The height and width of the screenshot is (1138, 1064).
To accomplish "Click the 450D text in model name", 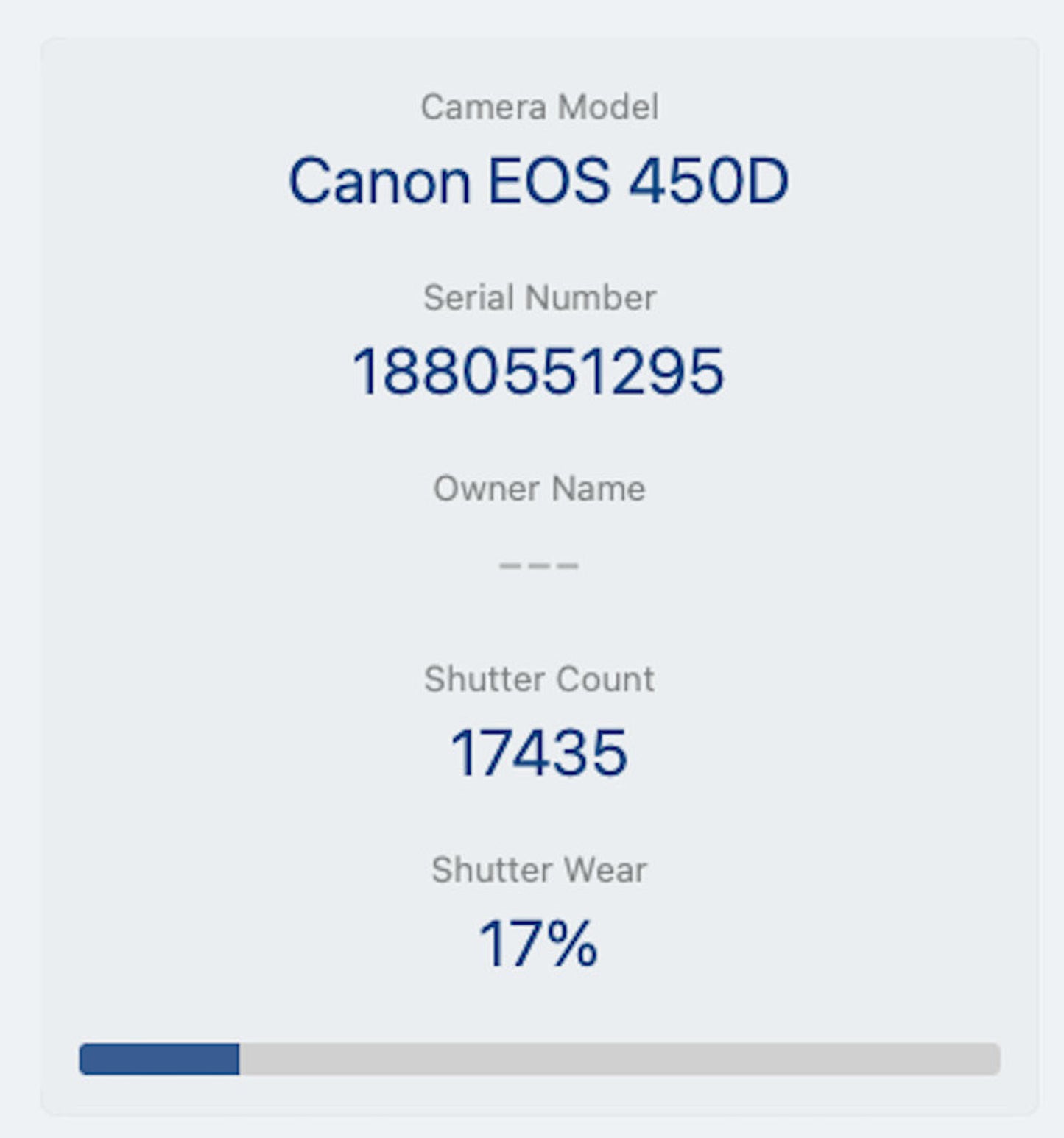I will (x=708, y=181).
